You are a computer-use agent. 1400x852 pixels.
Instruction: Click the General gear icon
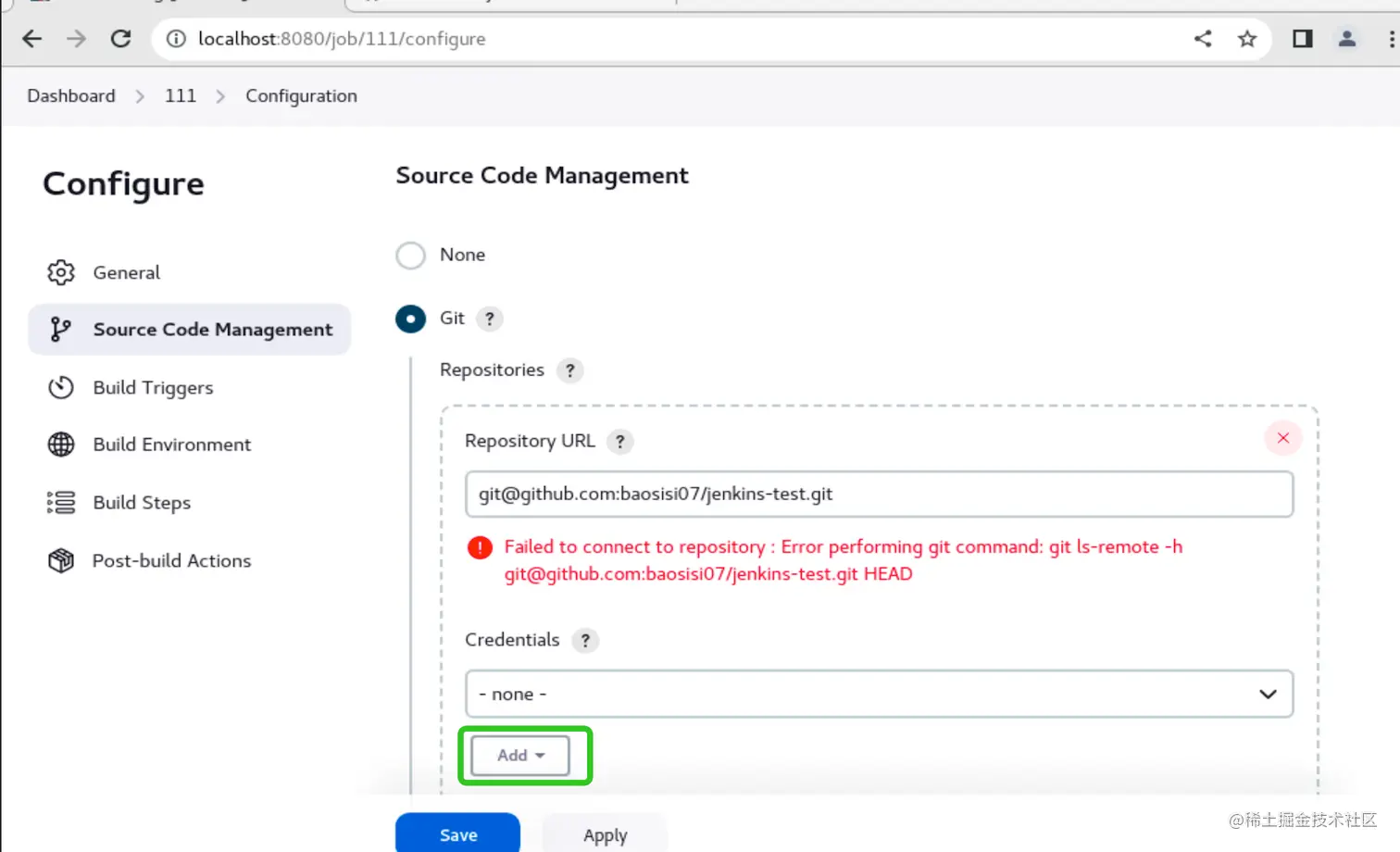[x=61, y=272]
